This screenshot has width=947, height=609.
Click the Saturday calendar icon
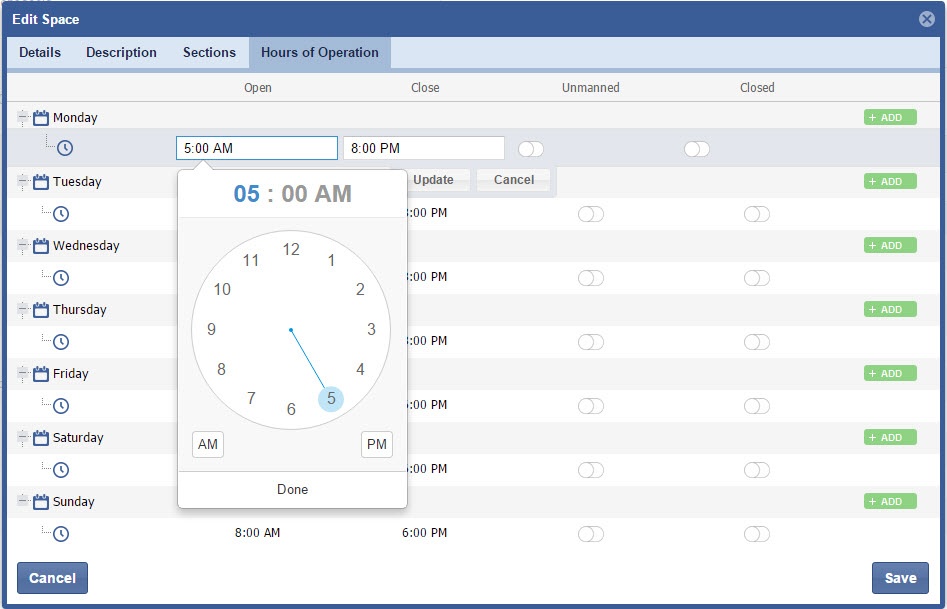point(41,437)
